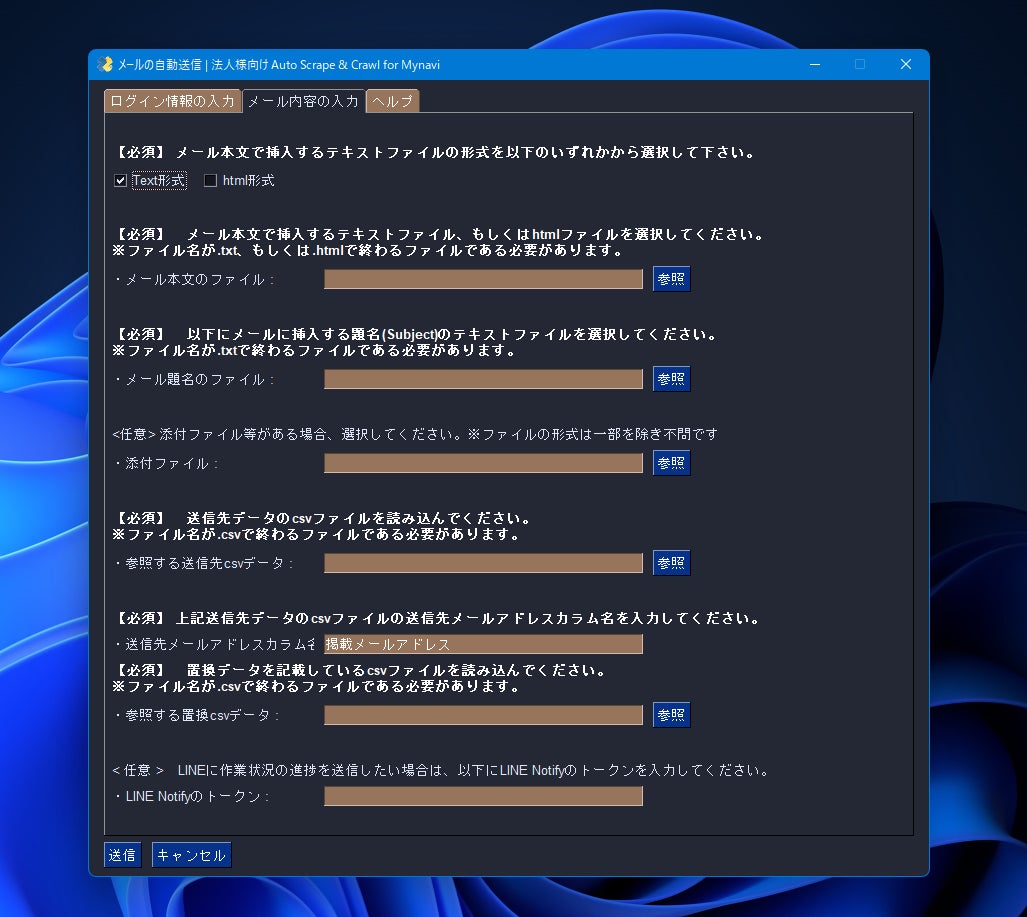
Task: Click the 参照する送信先csvデータ field
Action: (483, 563)
